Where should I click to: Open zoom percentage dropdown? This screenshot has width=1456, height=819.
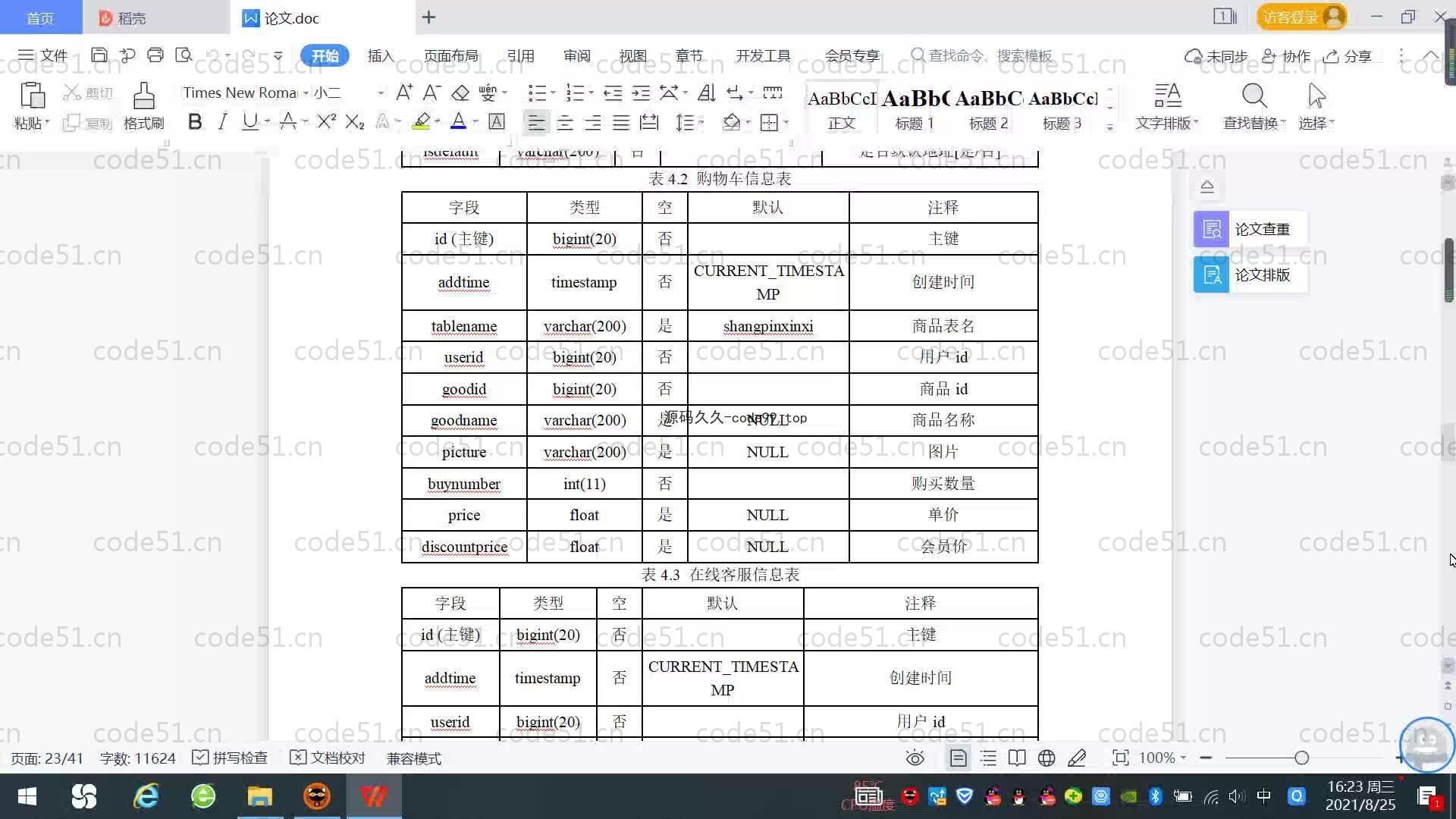(x=1183, y=758)
